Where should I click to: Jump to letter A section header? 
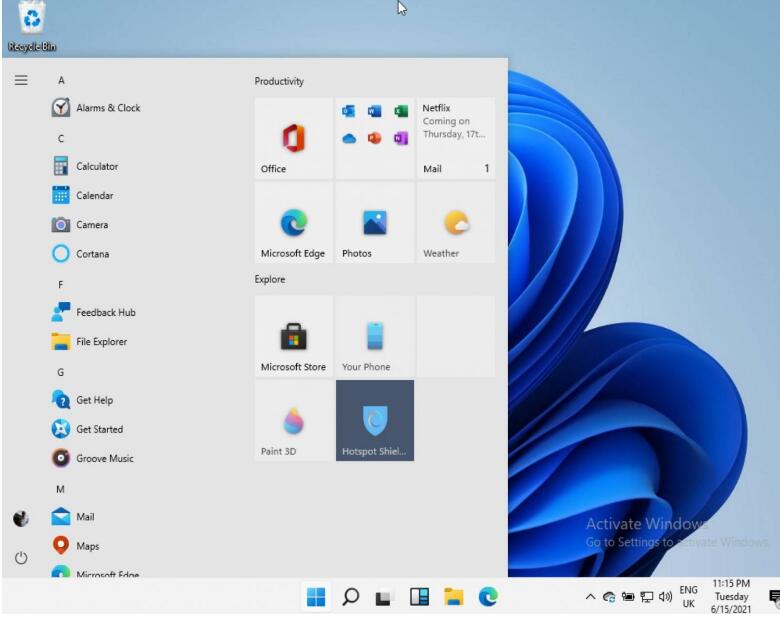pos(61,80)
